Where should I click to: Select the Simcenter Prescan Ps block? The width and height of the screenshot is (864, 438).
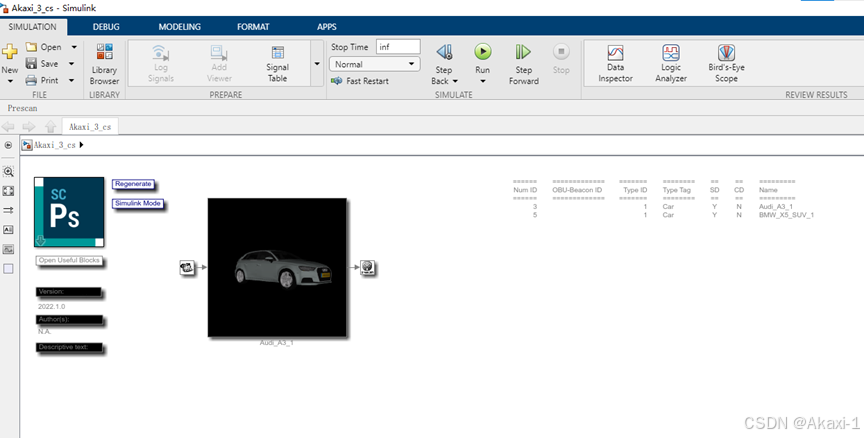(x=69, y=212)
